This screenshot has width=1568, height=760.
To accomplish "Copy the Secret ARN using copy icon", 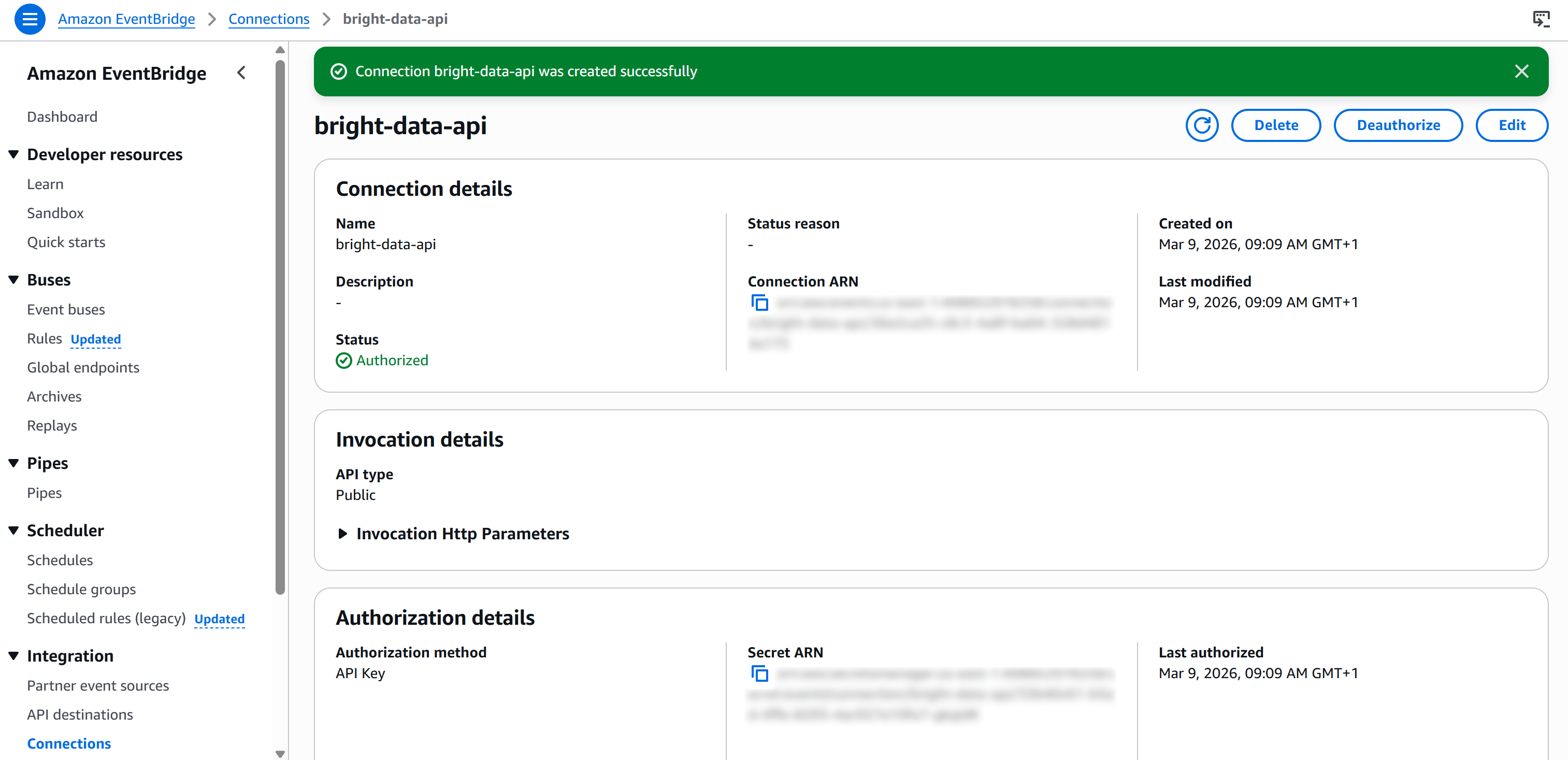I will (759, 673).
